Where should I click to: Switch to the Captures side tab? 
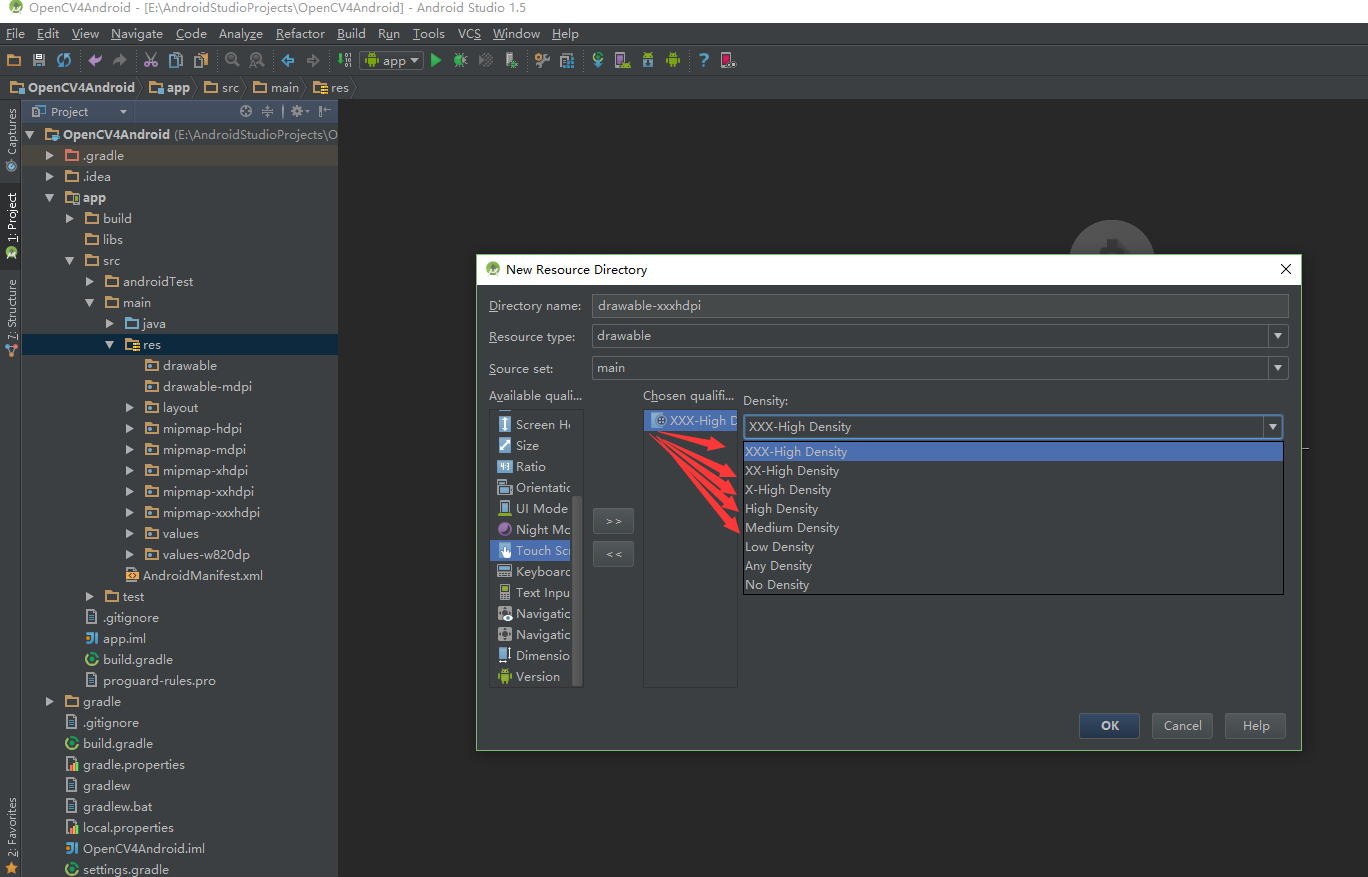11,140
